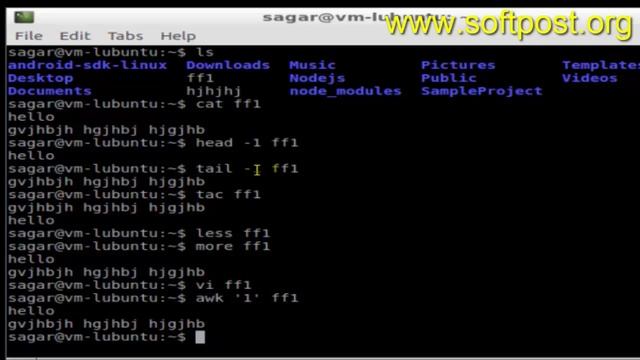Click the 'less ff1' command line
The image size is (640, 360).
(139, 233)
